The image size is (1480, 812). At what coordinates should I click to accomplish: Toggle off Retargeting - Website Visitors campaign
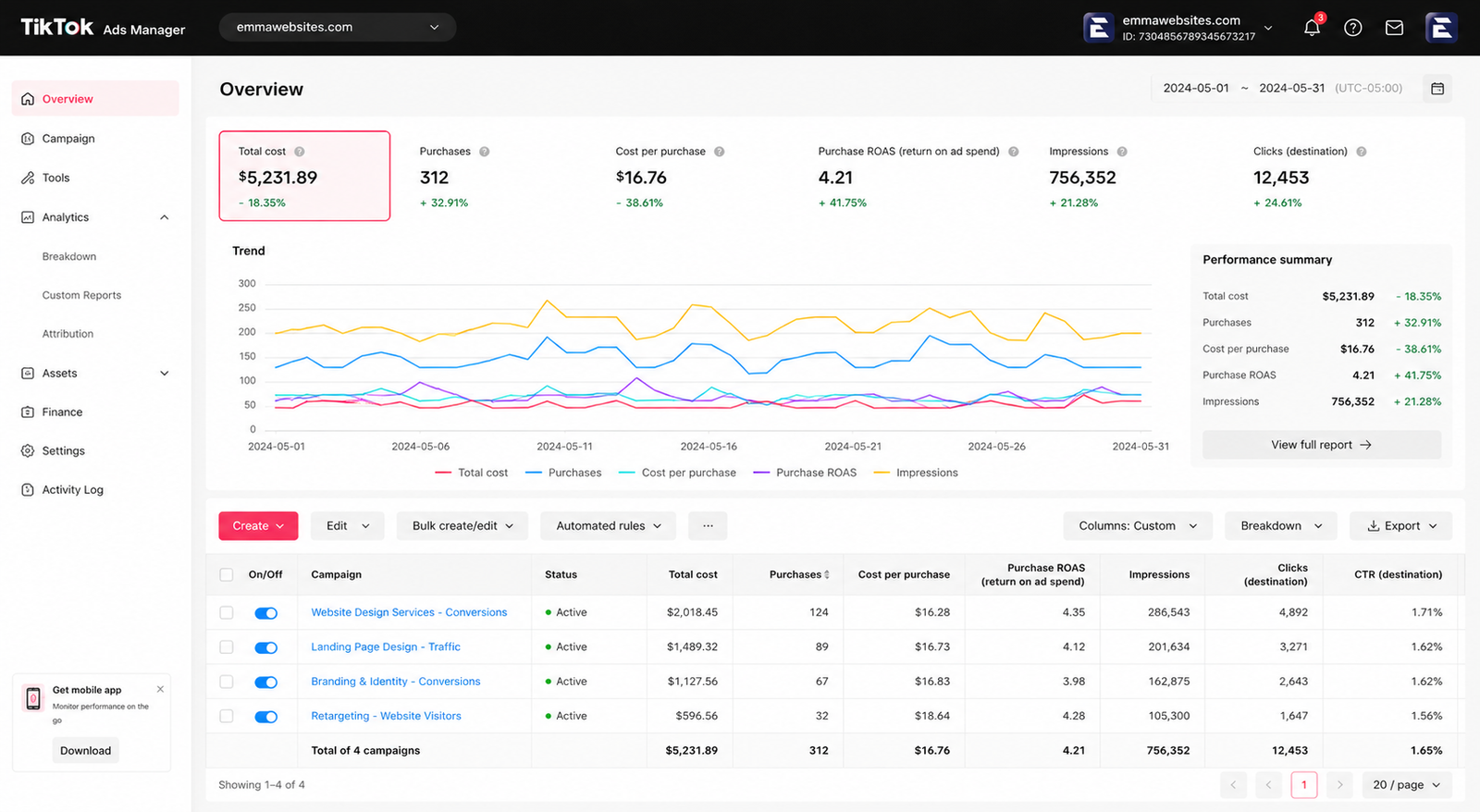[x=266, y=717]
